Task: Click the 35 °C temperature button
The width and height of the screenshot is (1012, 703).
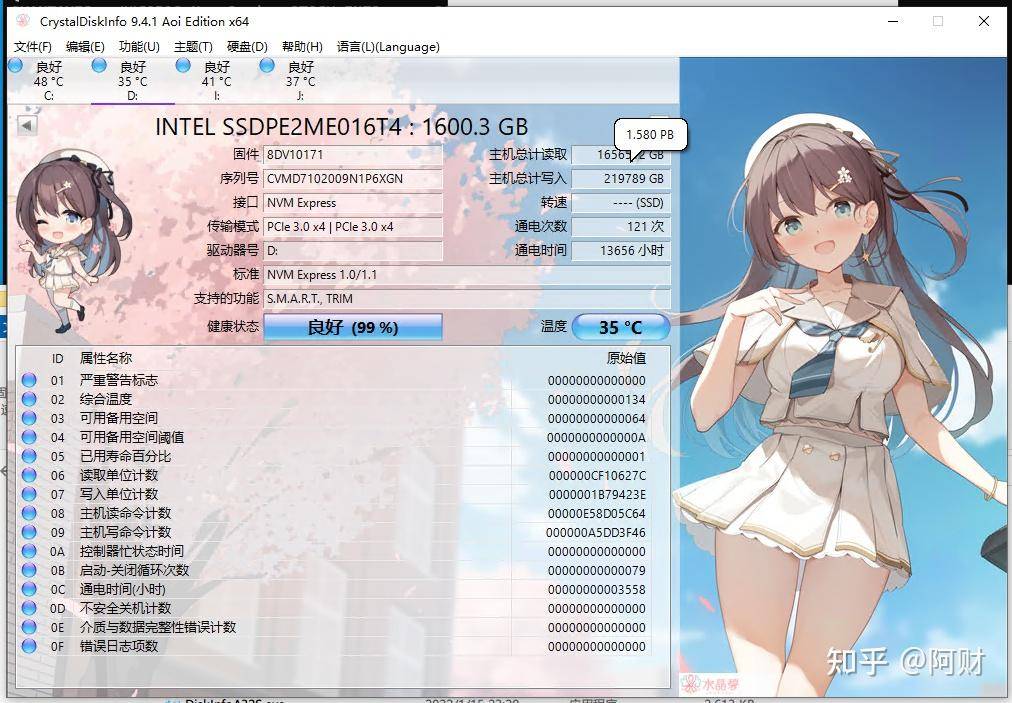Action: (x=620, y=327)
